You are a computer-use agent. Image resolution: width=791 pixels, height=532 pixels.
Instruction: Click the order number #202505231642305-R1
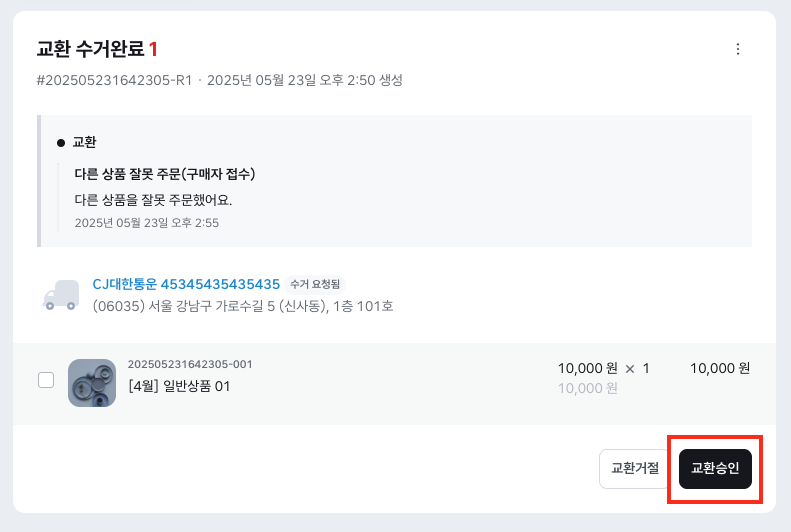click(114, 80)
